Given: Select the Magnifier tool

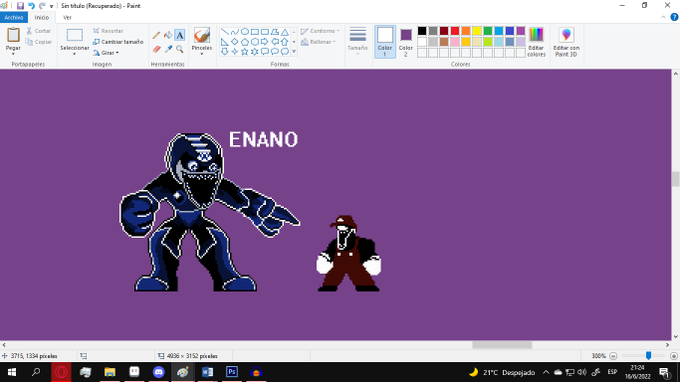Looking at the screenshot, I should (x=180, y=49).
